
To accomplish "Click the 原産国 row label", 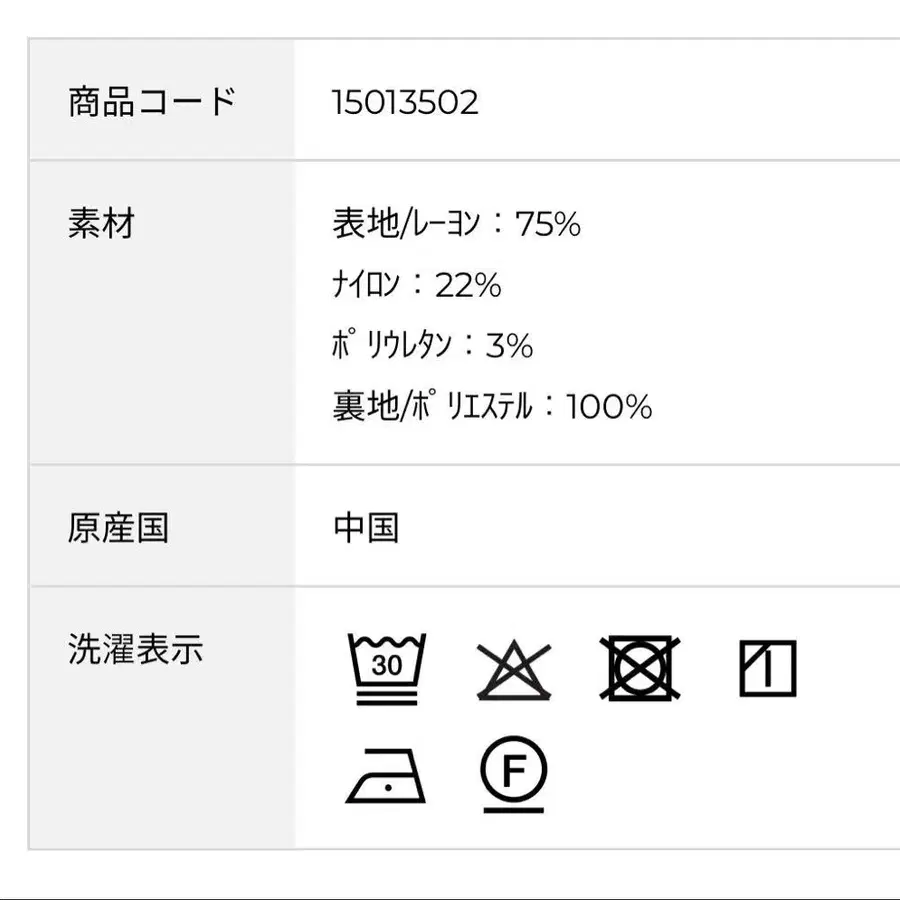I will (x=118, y=527).
